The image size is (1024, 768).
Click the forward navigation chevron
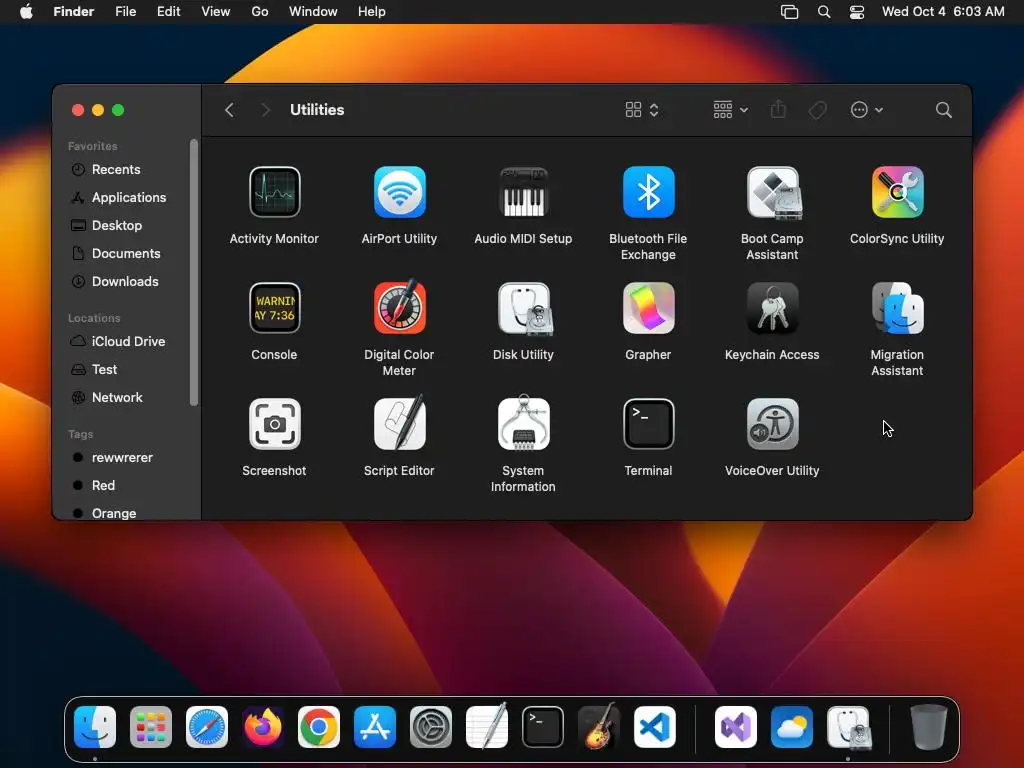click(265, 110)
